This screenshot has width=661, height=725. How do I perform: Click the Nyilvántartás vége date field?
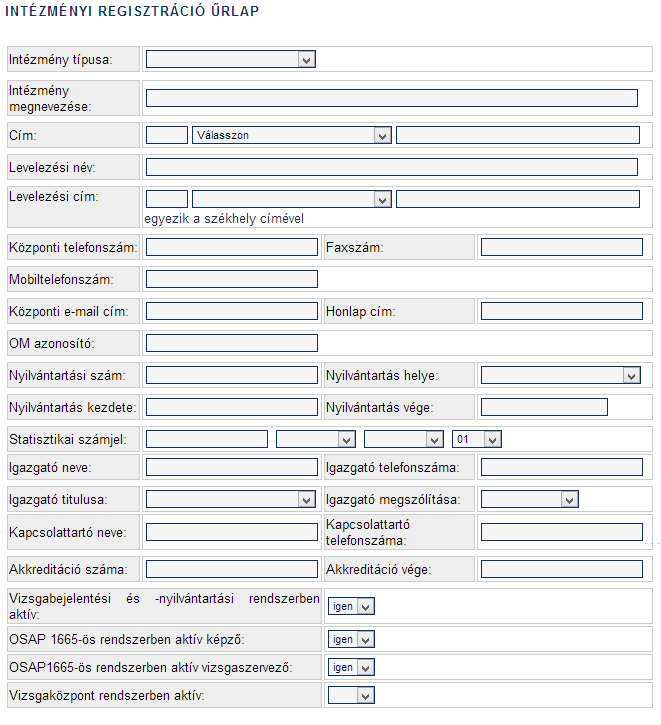coord(544,407)
